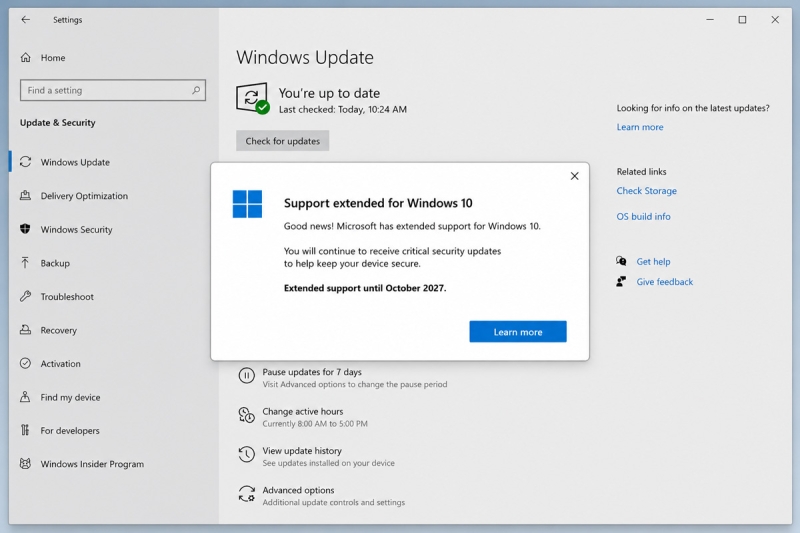
Task: Click the Windows Insider Program cat icon
Action: point(26,464)
